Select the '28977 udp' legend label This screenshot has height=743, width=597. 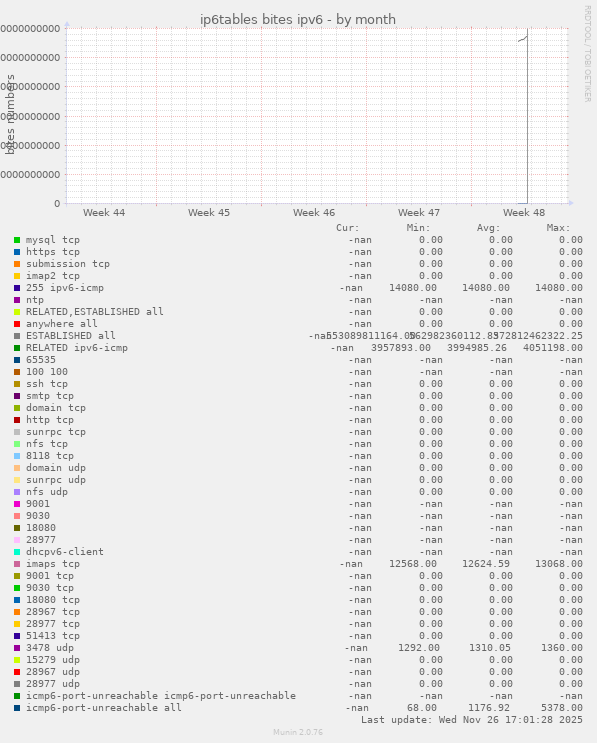53,684
